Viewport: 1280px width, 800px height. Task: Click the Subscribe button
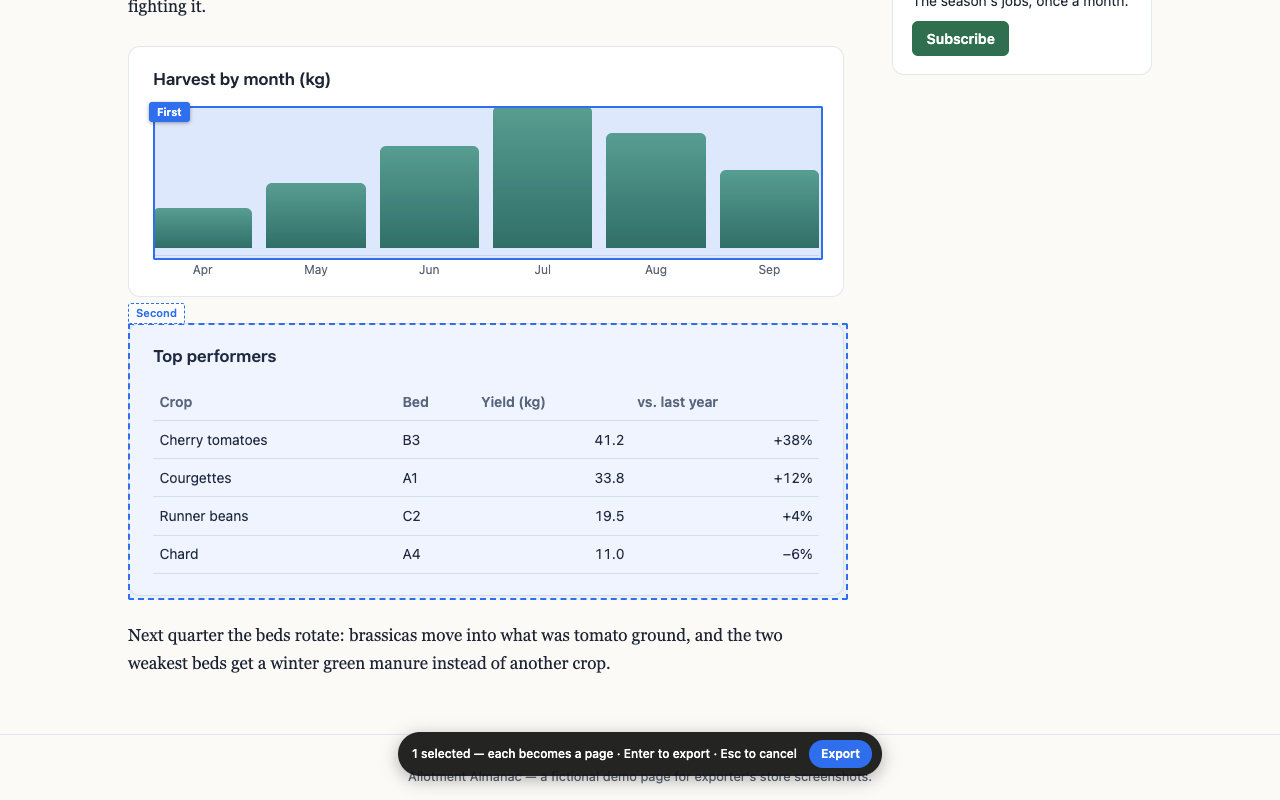point(960,39)
